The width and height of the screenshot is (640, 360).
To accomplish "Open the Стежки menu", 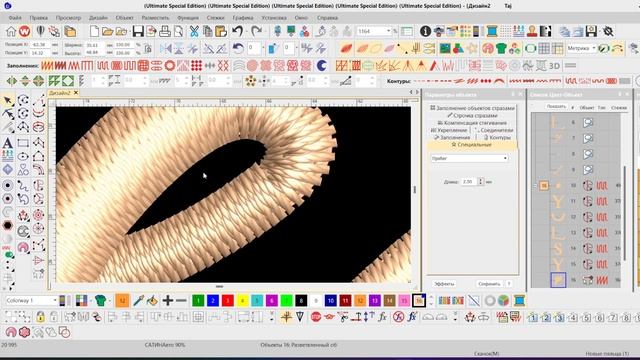I will tap(215, 18).
